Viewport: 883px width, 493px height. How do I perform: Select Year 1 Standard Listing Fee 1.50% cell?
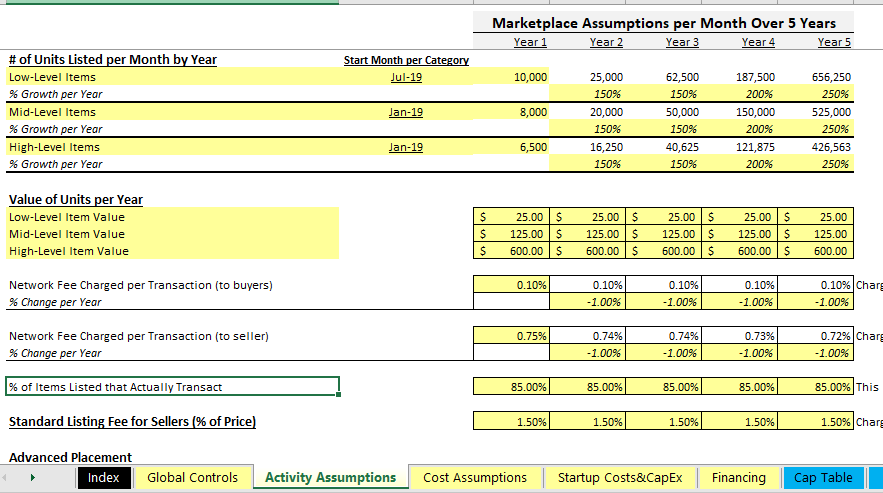click(x=511, y=421)
